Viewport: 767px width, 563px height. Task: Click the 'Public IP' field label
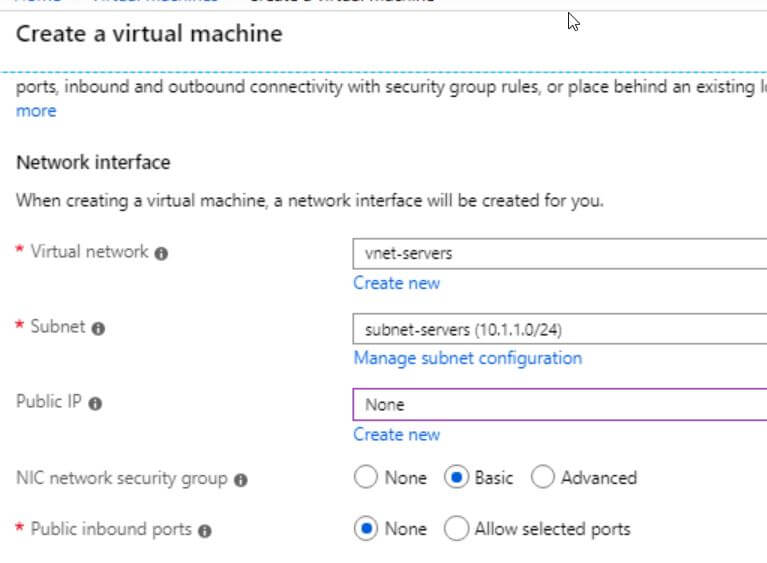[49, 401]
